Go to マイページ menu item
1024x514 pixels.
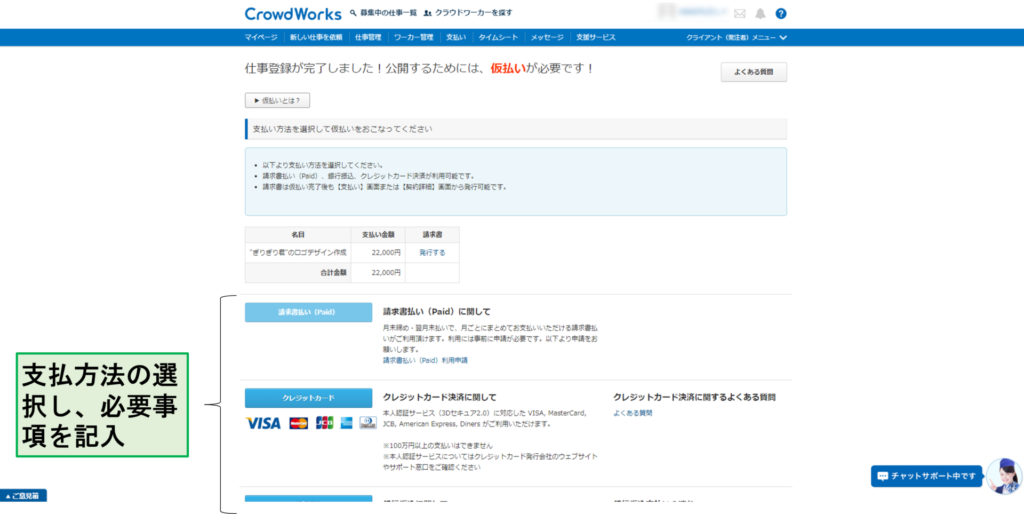(261, 37)
